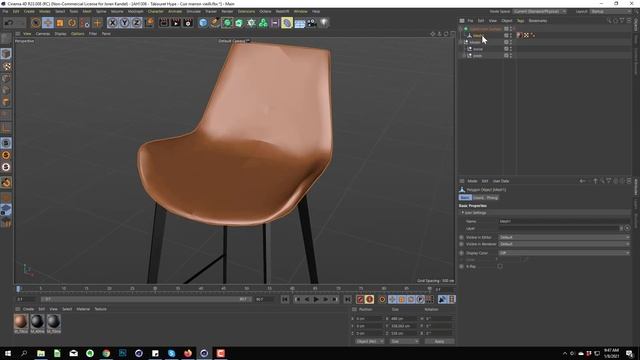Viewport: 640px width, 360px height.
Task: Open the Simulate menu
Action: [x=193, y=11]
